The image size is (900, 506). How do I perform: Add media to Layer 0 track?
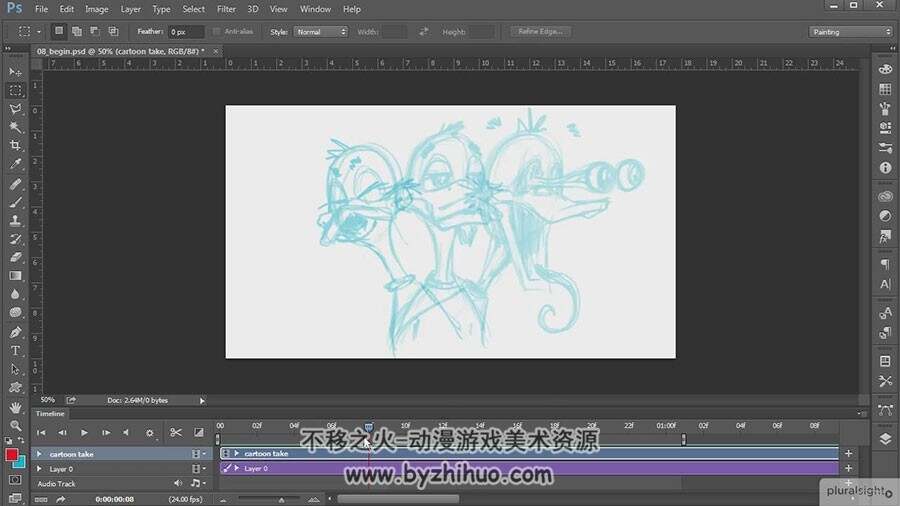pos(848,468)
